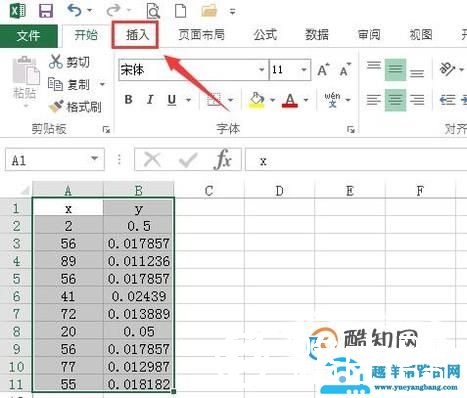Open the 文件 menu
467x398 pixels.
29,35
